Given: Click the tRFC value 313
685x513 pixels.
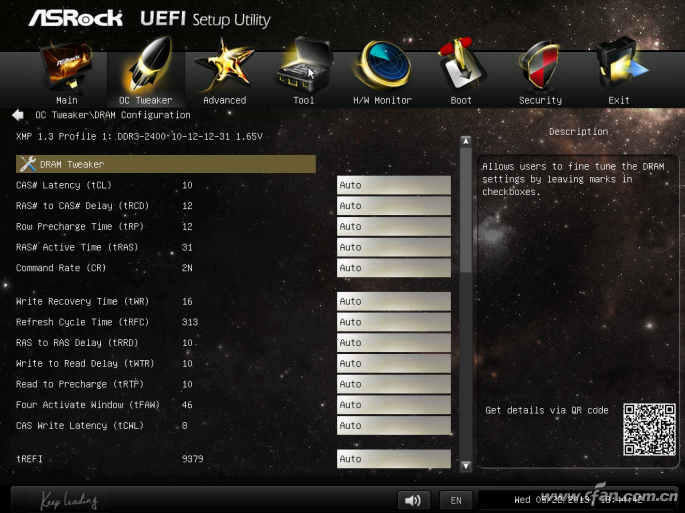Looking at the screenshot, I should point(190,322).
